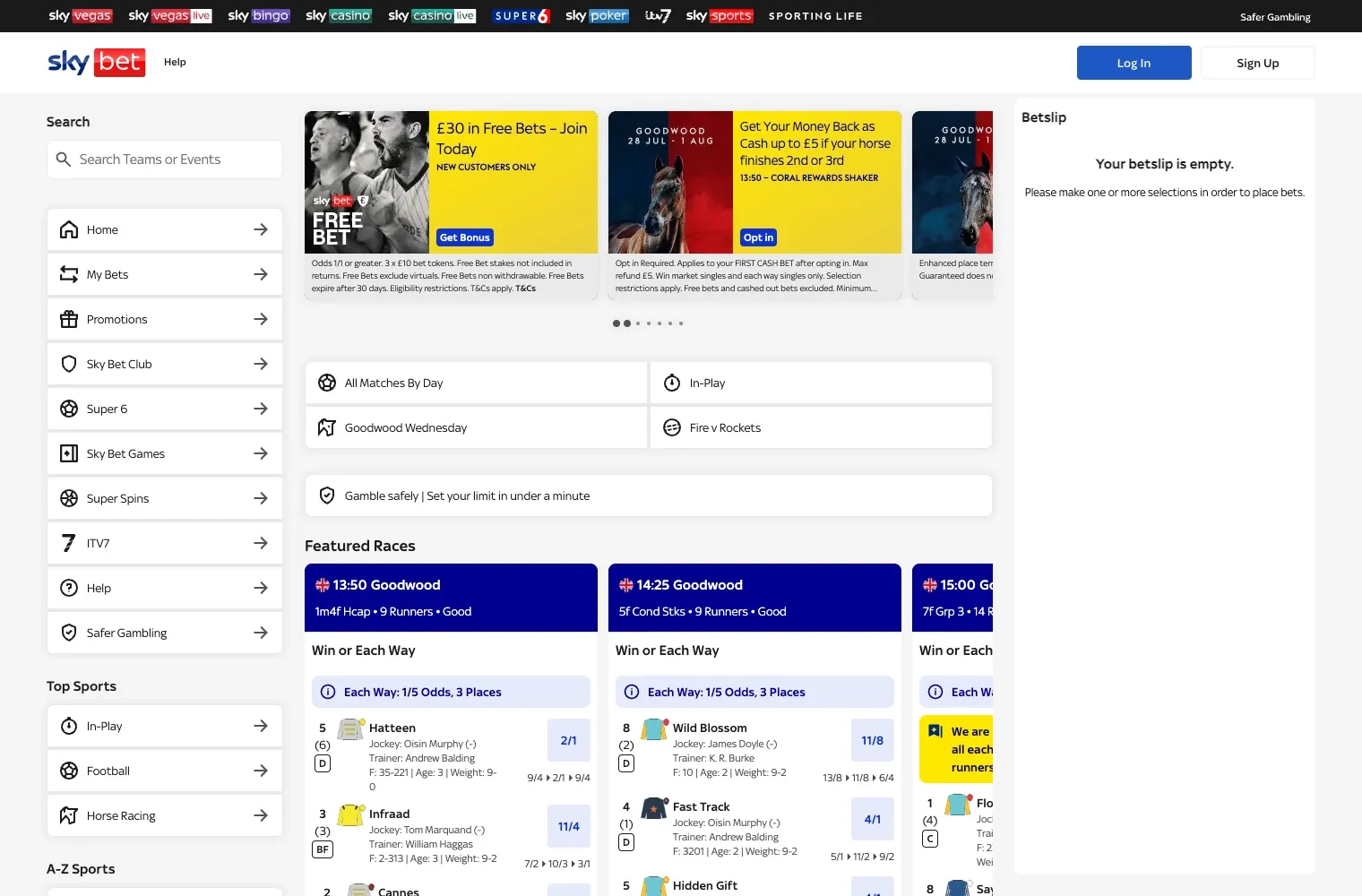Image resolution: width=1362 pixels, height=896 pixels.
Task: Click the Sign Up button
Action: point(1258,63)
